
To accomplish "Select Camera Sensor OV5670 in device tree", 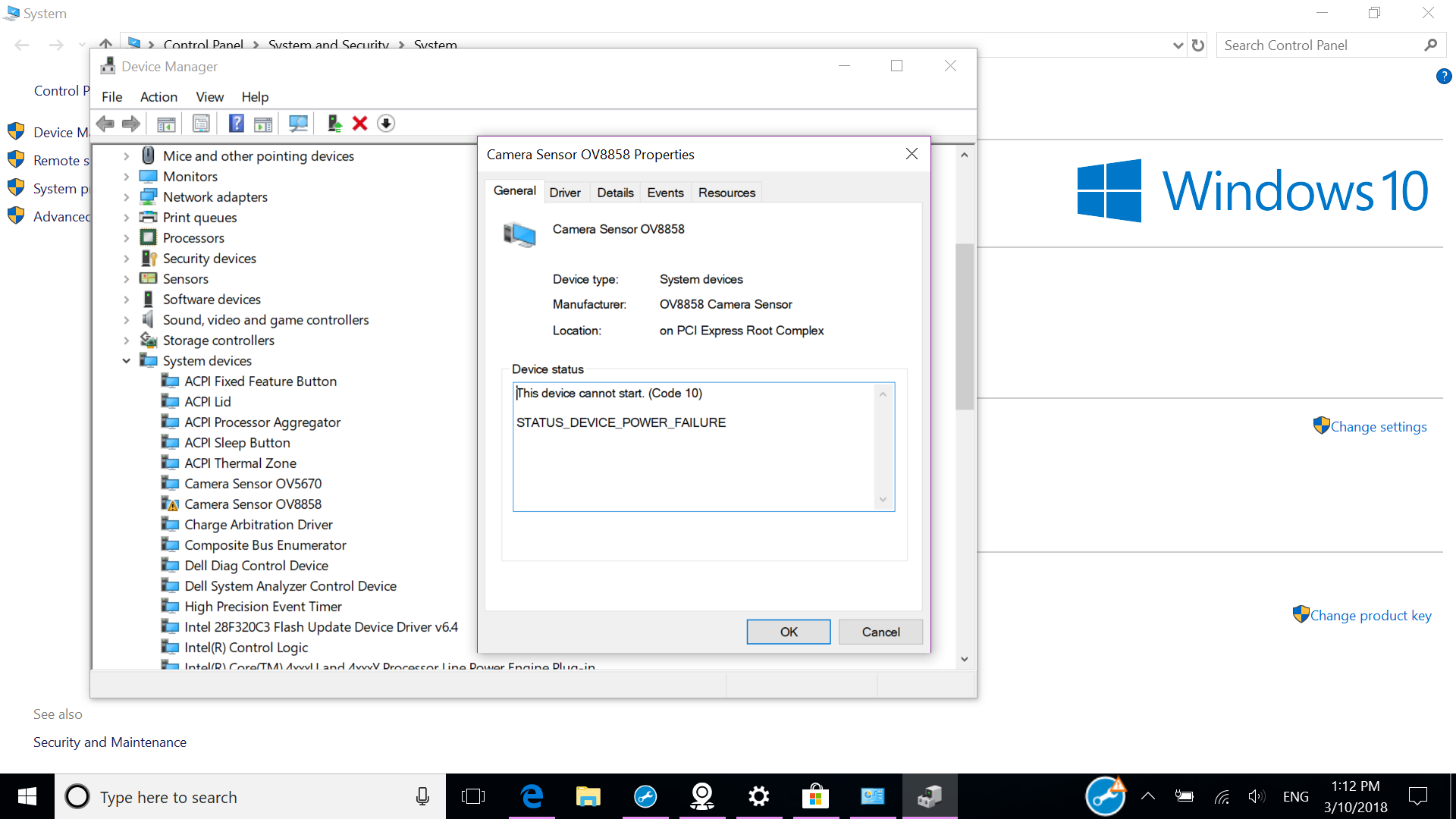I will (x=253, y=484).
